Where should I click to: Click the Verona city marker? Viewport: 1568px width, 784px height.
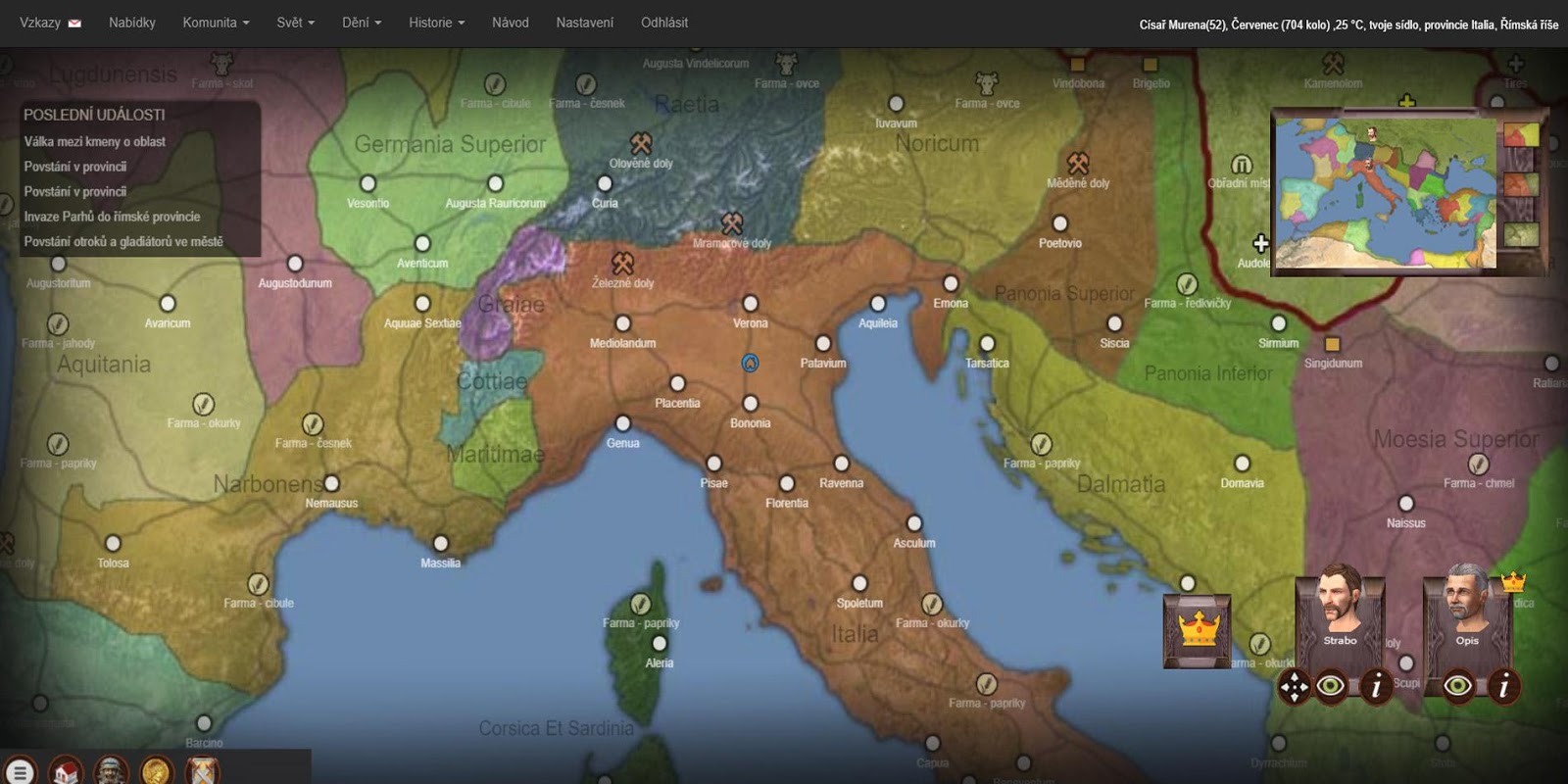[x=750, y=304]
